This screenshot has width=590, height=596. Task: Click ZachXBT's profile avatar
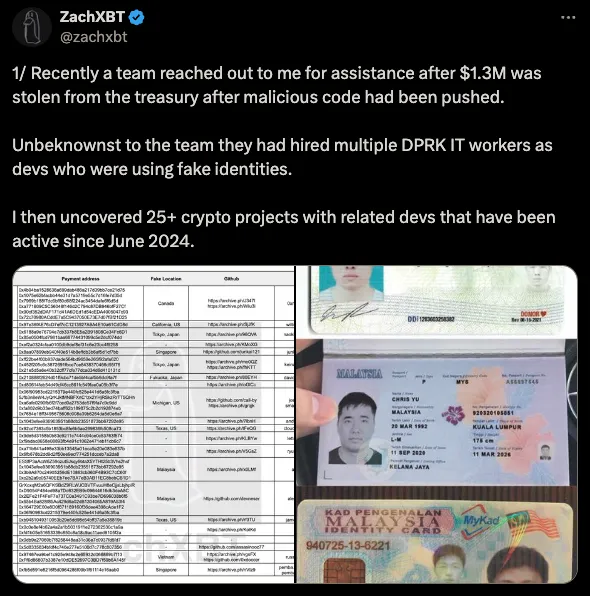point(32,27)
